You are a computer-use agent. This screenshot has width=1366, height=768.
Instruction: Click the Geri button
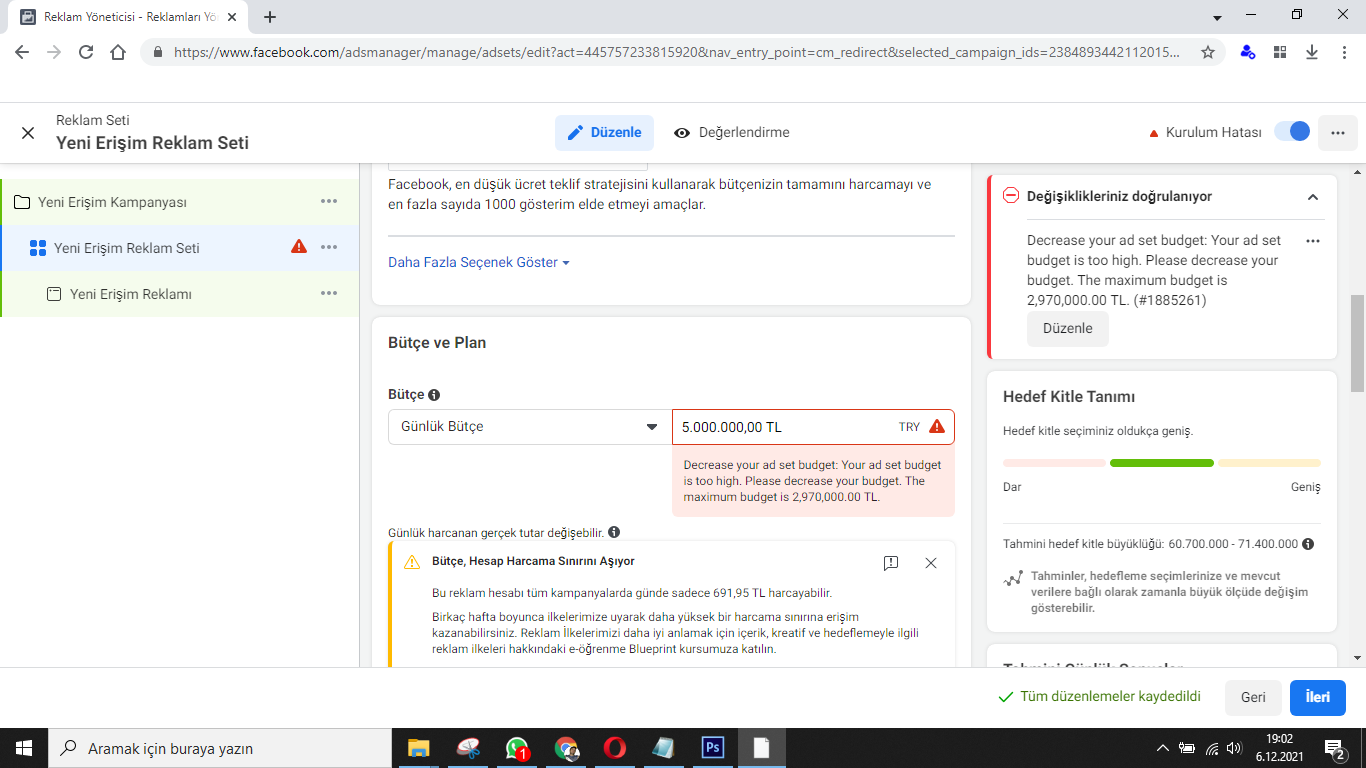click(x=1253, y=697)
